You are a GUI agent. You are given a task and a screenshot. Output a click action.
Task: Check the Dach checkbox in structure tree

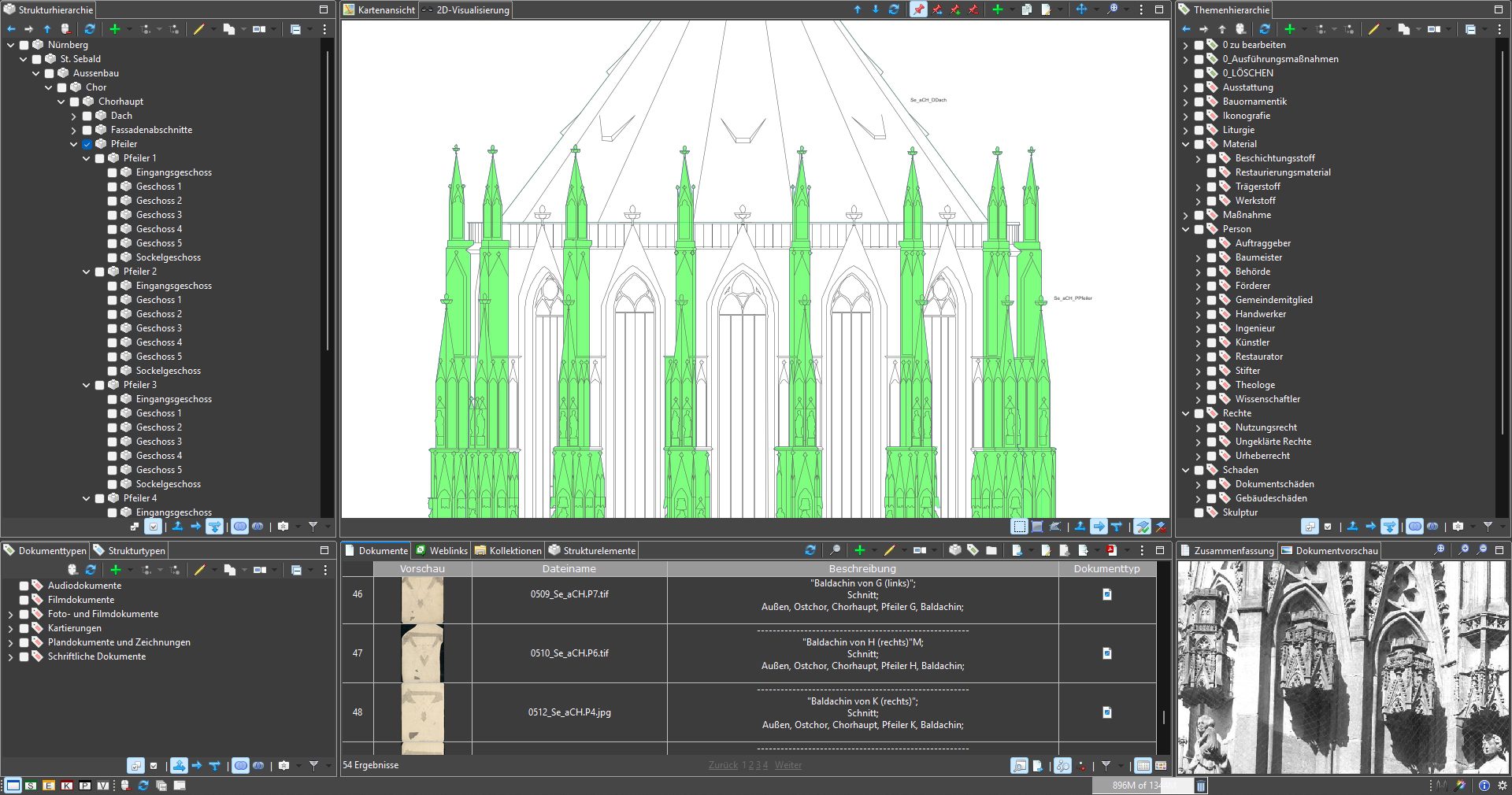tap(87, 116)
